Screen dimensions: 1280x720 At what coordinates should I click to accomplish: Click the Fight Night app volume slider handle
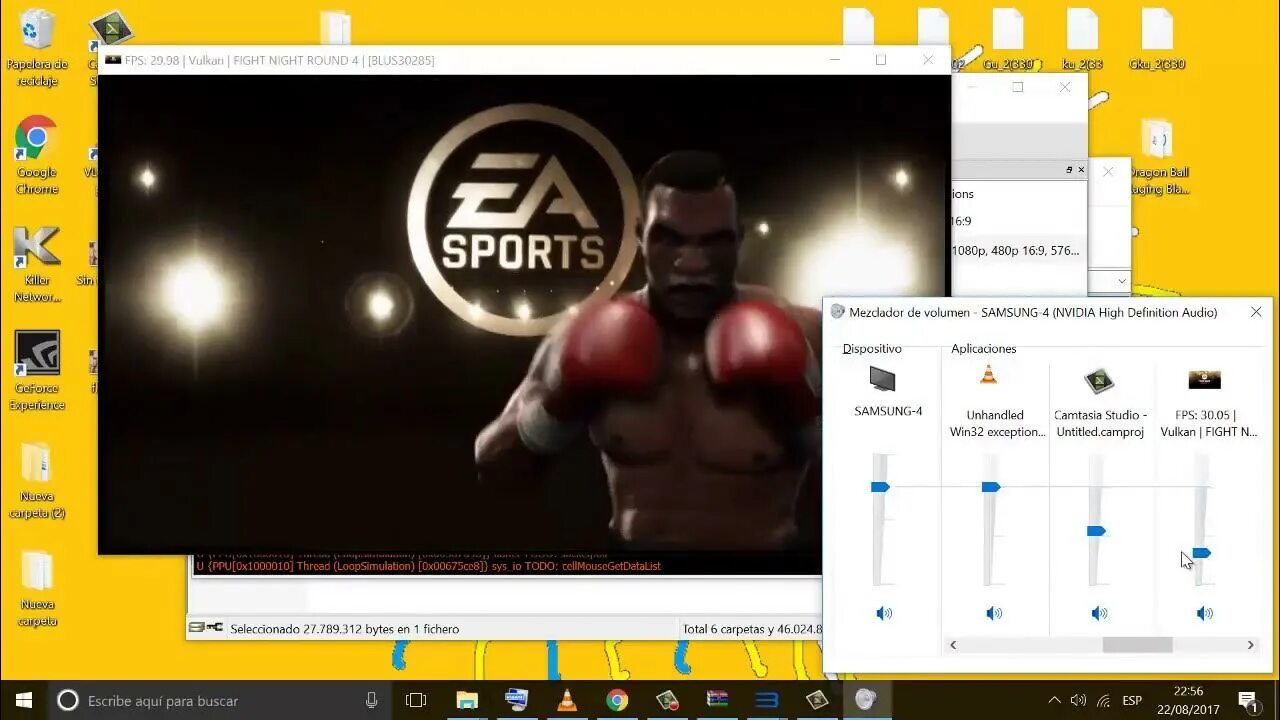1202,553
